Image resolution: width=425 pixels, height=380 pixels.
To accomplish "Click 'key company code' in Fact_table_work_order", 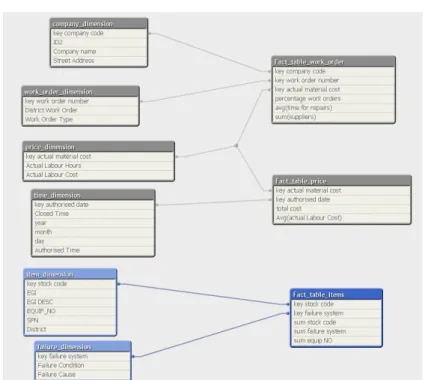I will click(334, 71).
